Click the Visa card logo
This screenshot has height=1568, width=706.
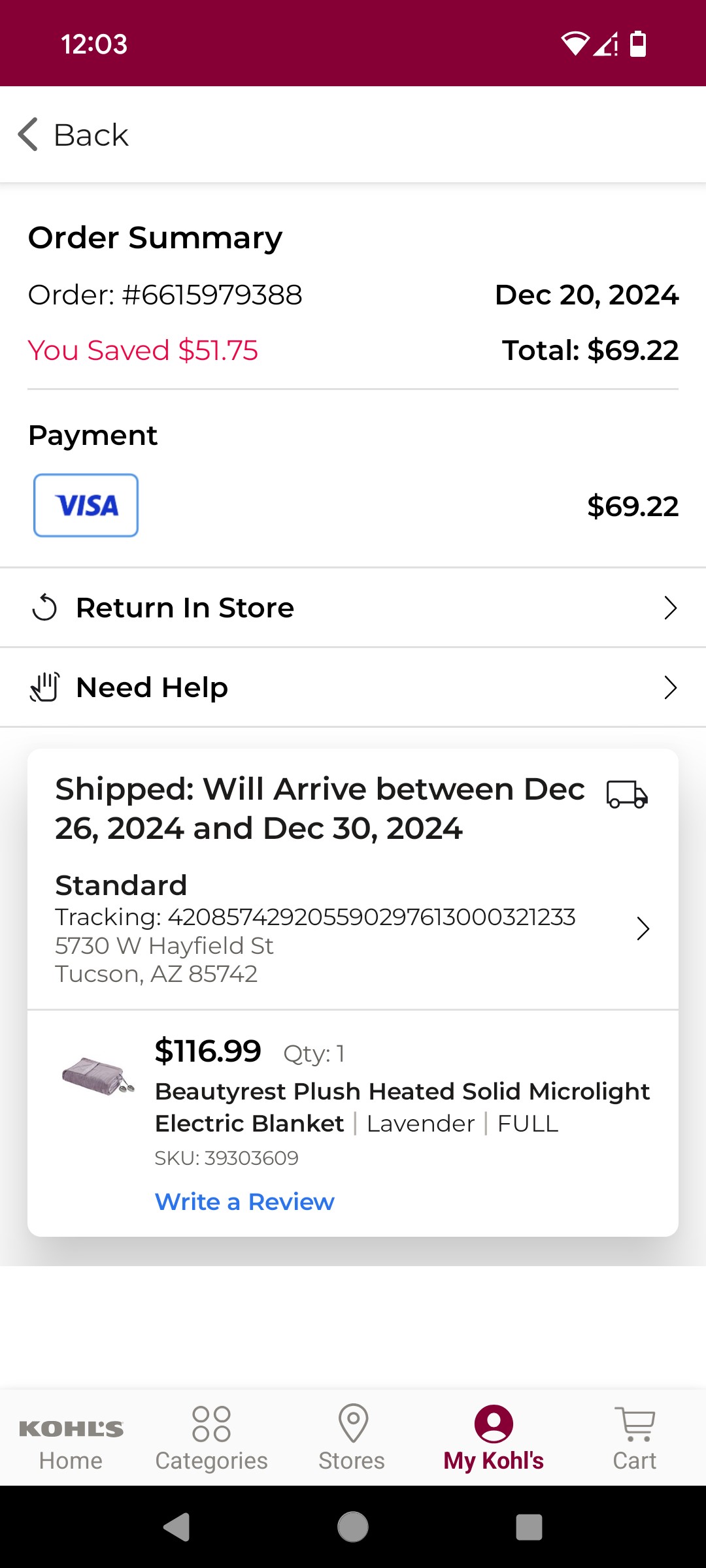pos(86,506)
